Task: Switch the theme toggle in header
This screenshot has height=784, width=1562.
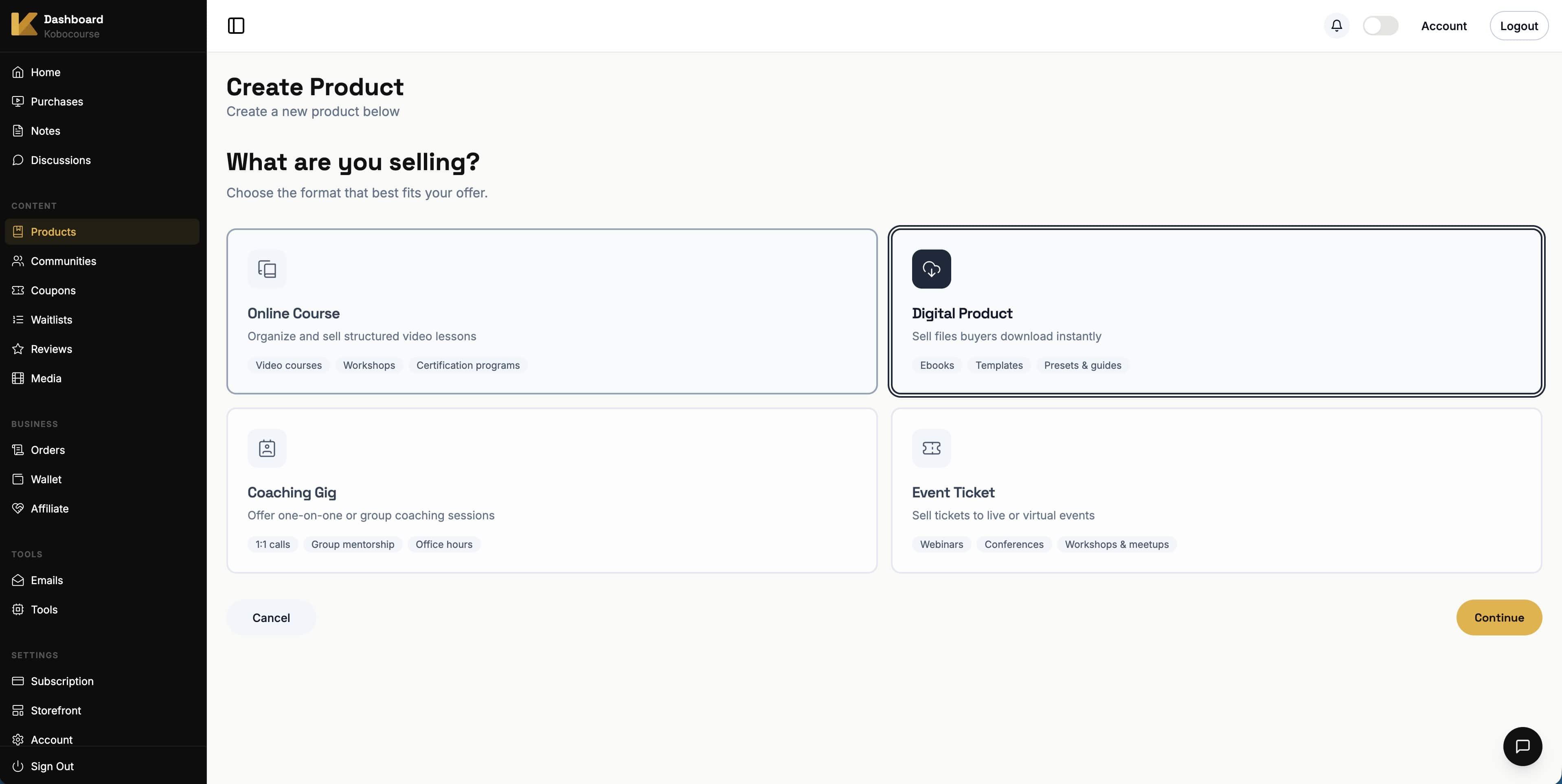Action: click(1380, 26)
